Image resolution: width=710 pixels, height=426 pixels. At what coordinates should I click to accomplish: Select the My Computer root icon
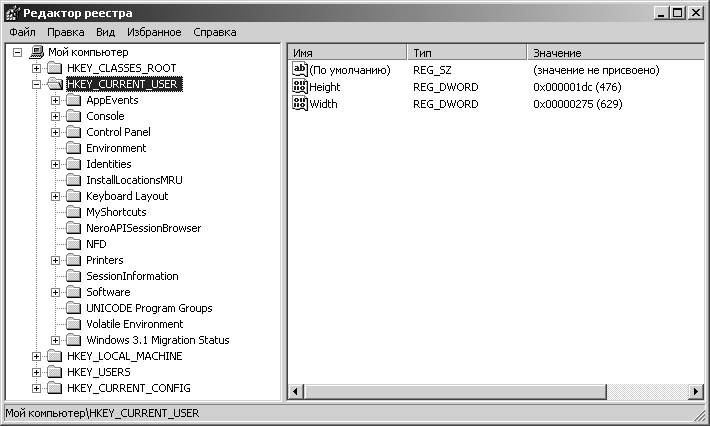pos(37,52)
